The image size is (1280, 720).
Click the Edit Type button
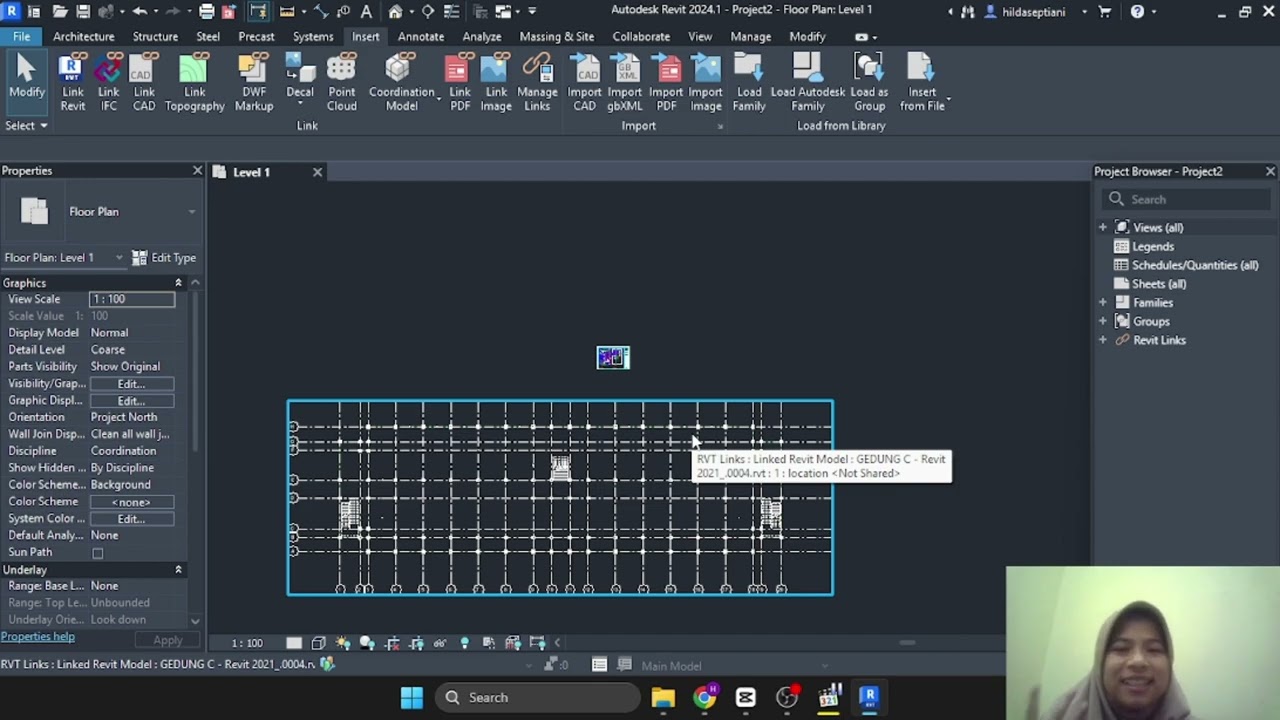click(x=164, y=258)
